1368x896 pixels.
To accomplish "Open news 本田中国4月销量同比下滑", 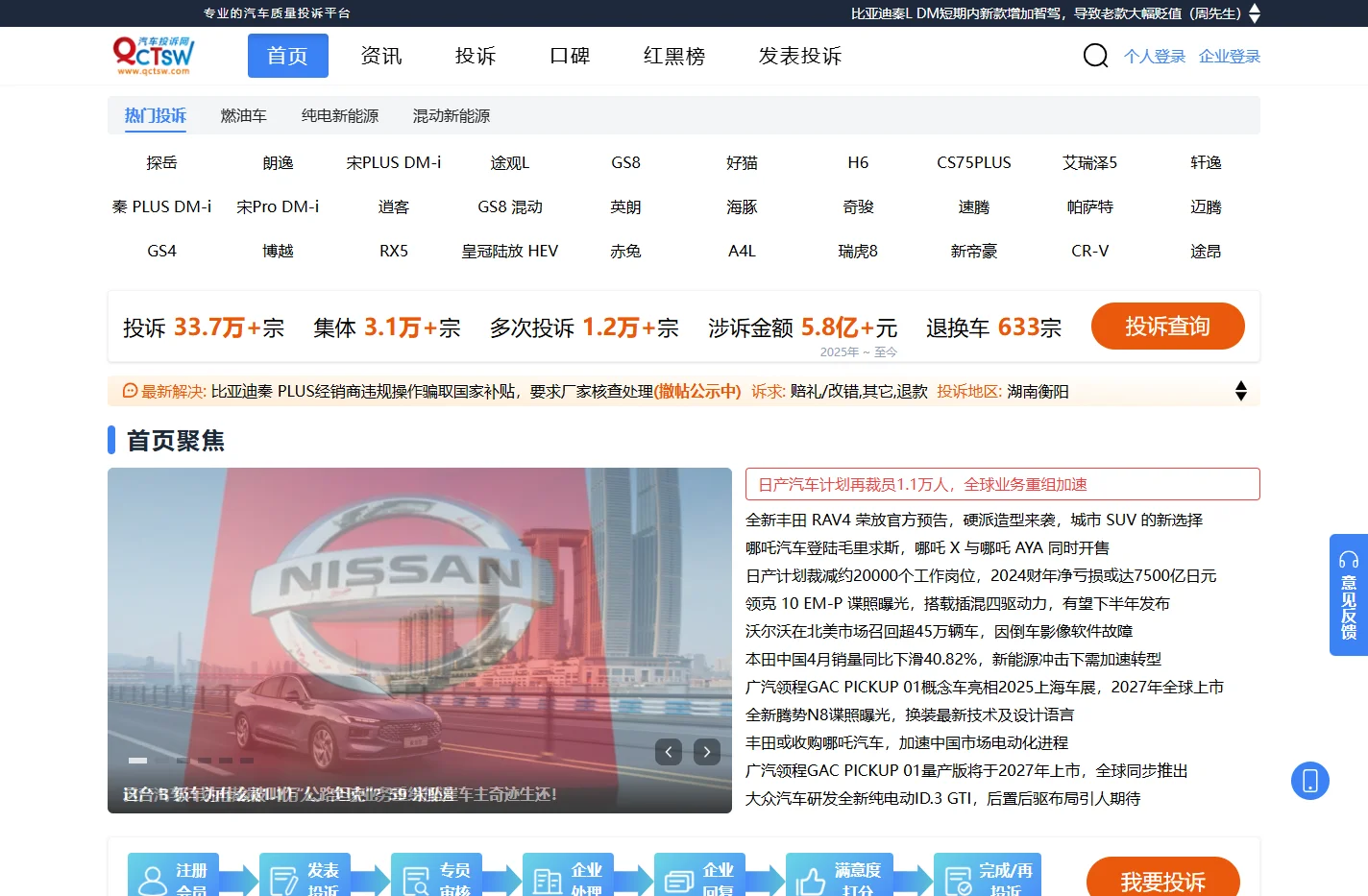I will tap(954, 659).
